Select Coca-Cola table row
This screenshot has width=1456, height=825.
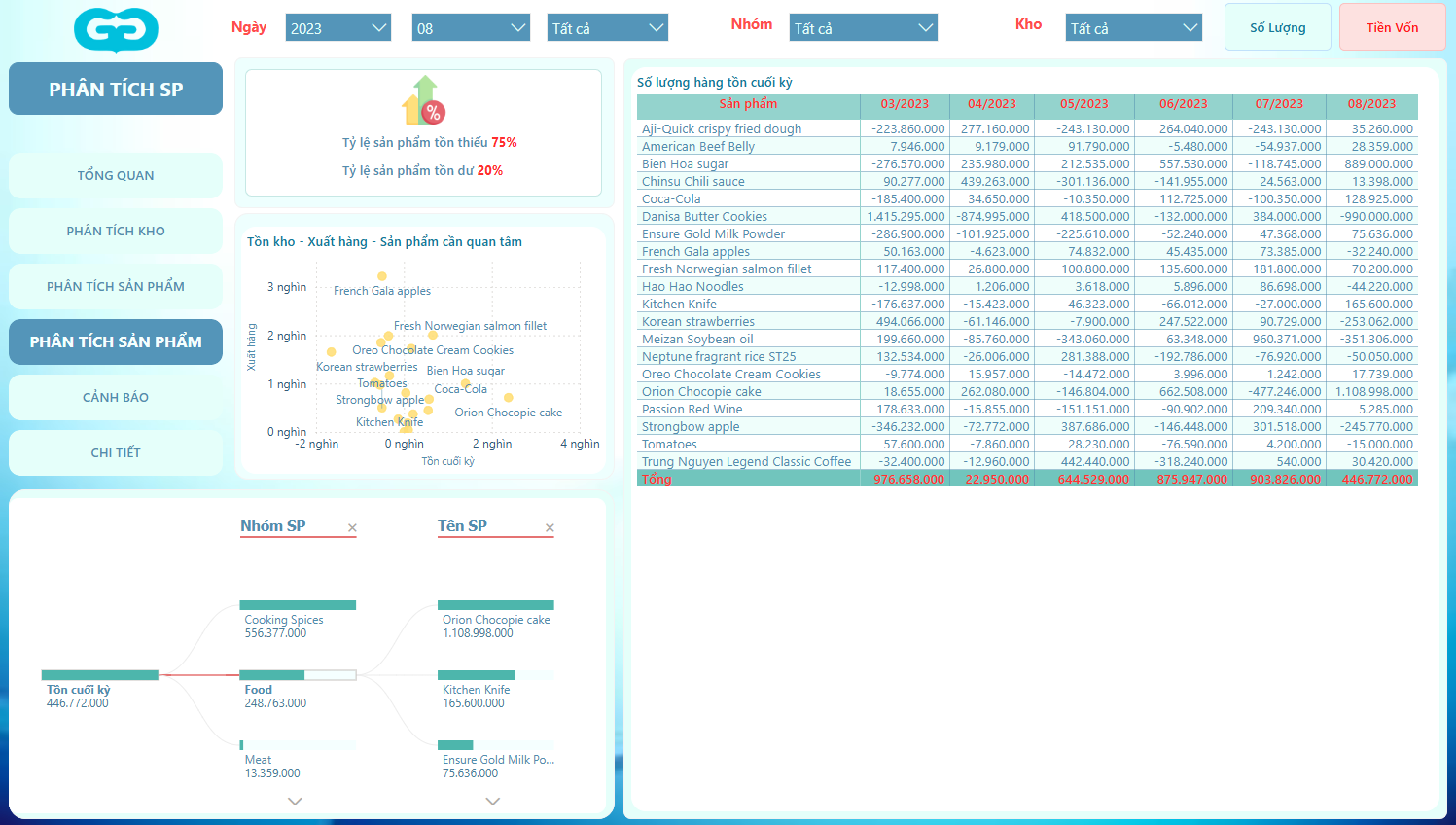click(1027, 198)
